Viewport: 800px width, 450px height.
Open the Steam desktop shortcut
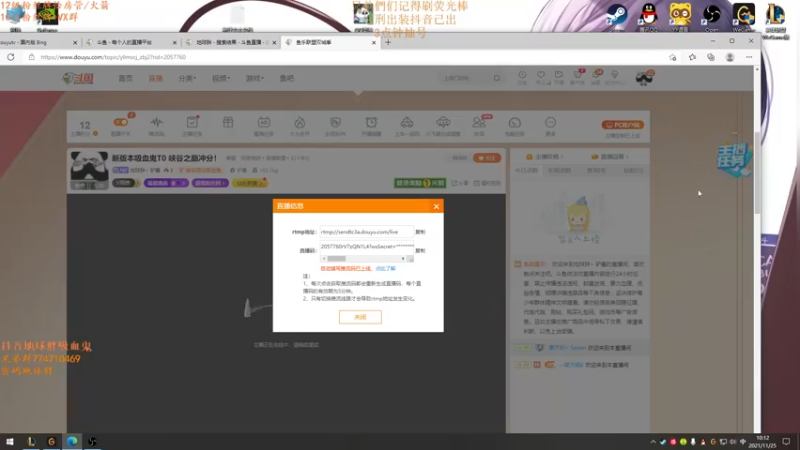[x=617, y=16]
